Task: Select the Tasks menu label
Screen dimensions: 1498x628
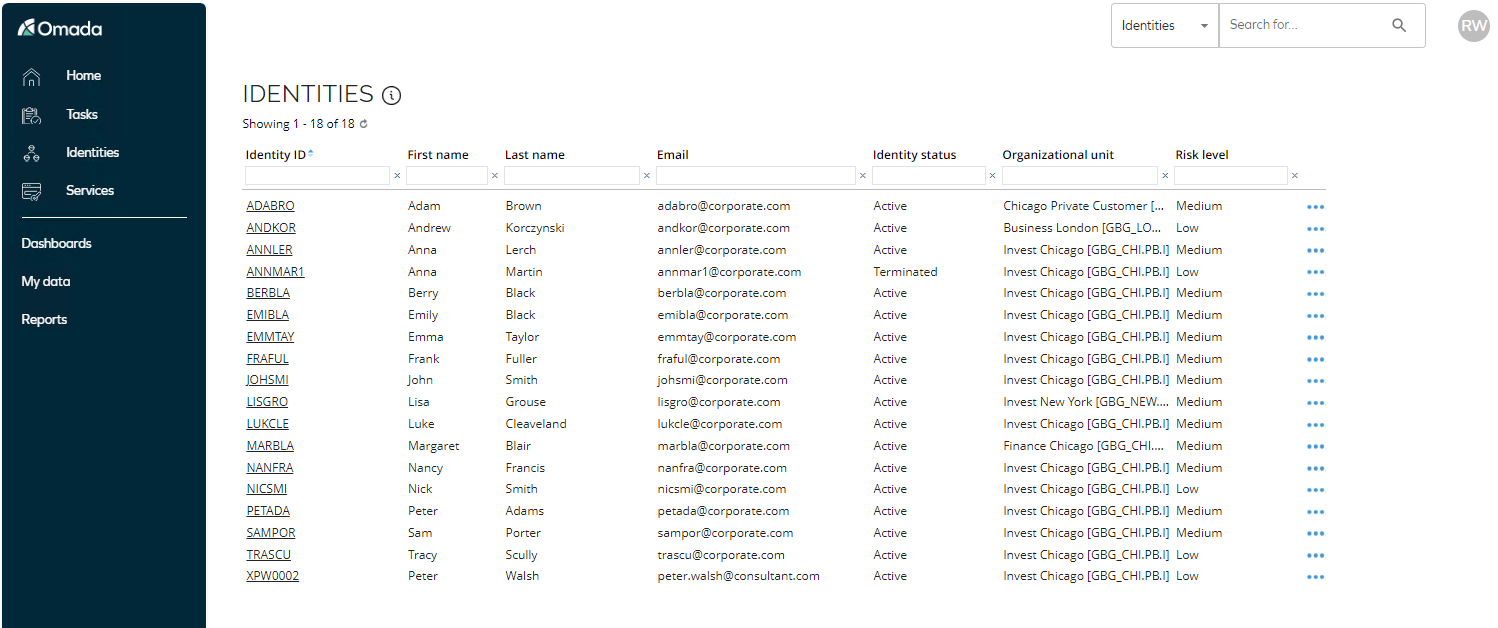Action: coord(82,115)
